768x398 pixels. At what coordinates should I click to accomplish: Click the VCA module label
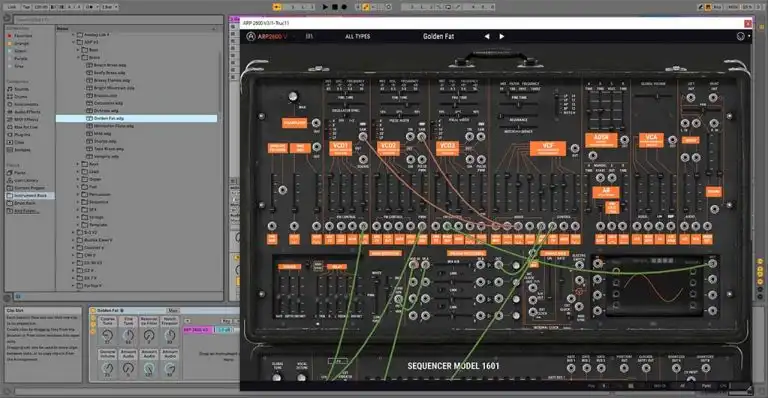pyautogui.click(x=651, y=140)
